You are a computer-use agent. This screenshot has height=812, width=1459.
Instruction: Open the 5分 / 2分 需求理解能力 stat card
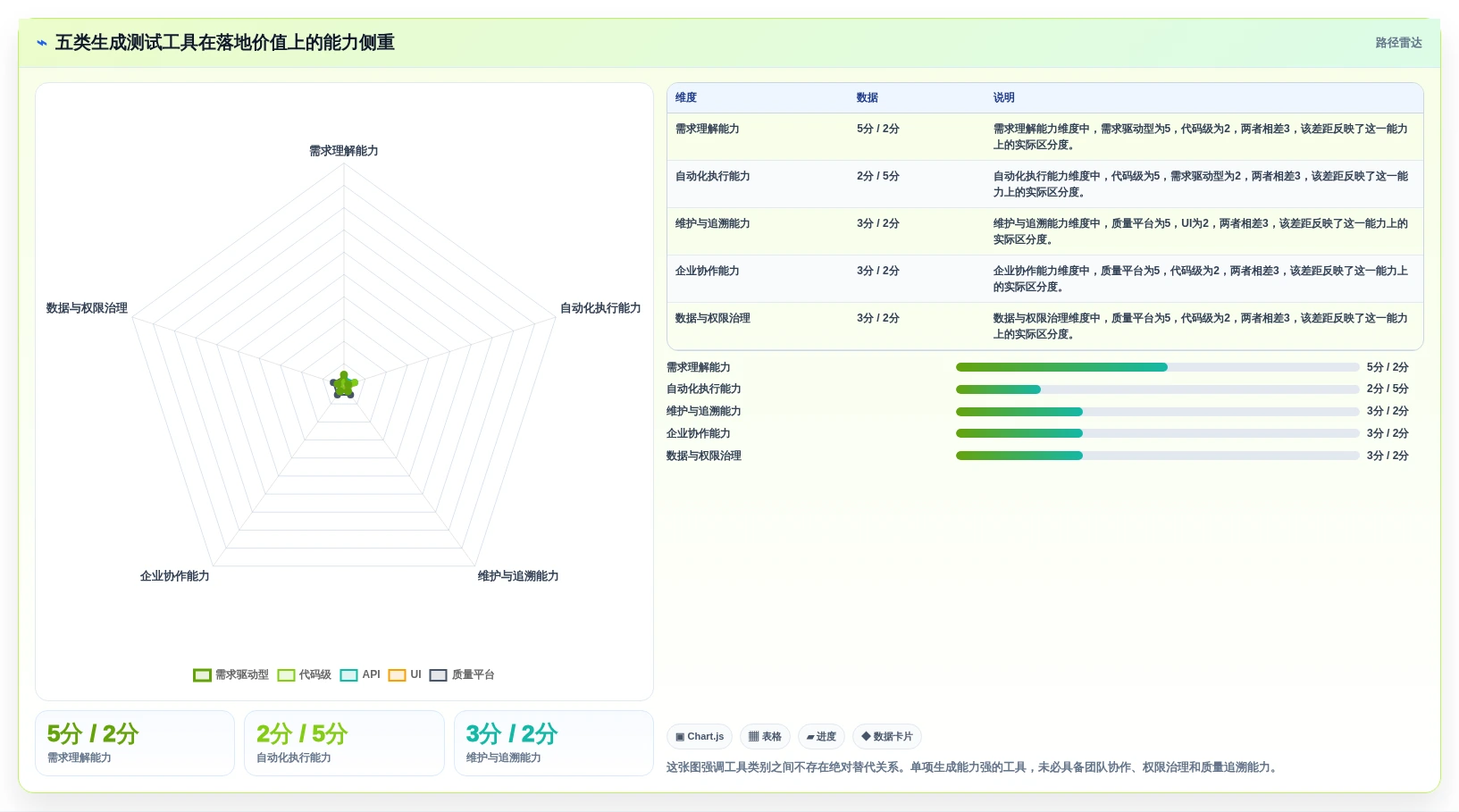click(x=135, y=743)
